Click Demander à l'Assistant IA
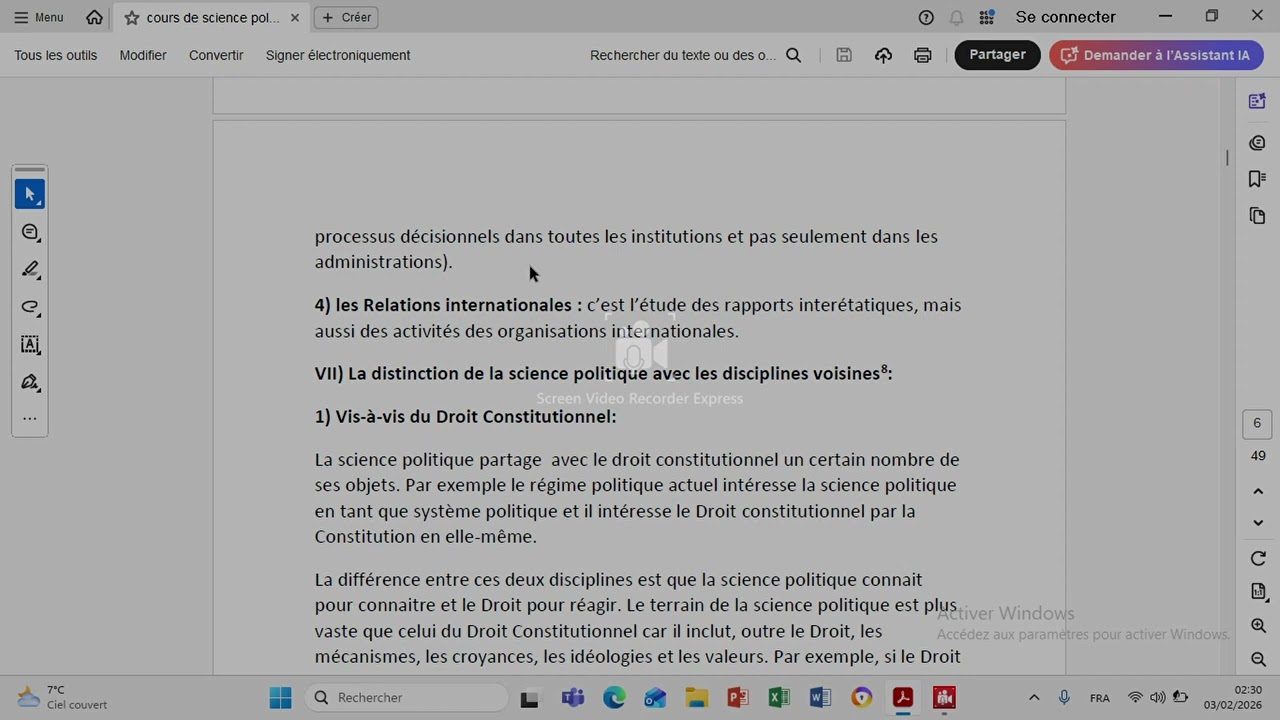The height and width of the screenshot is (720, 1280). click(1156, 55)
